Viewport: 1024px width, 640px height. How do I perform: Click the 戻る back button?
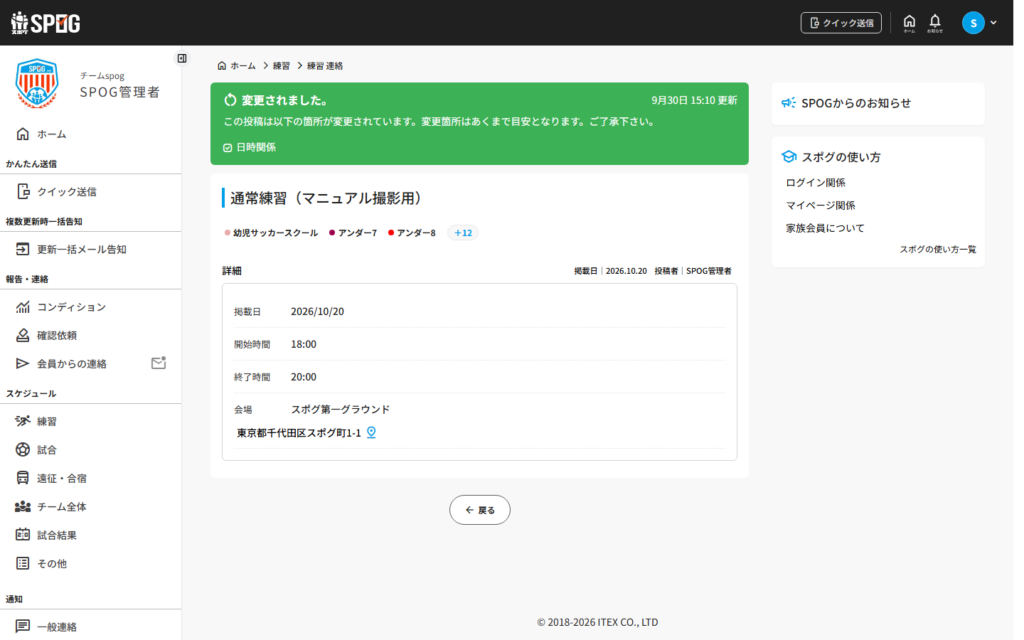pyautogui.click(x=480, y=510)
